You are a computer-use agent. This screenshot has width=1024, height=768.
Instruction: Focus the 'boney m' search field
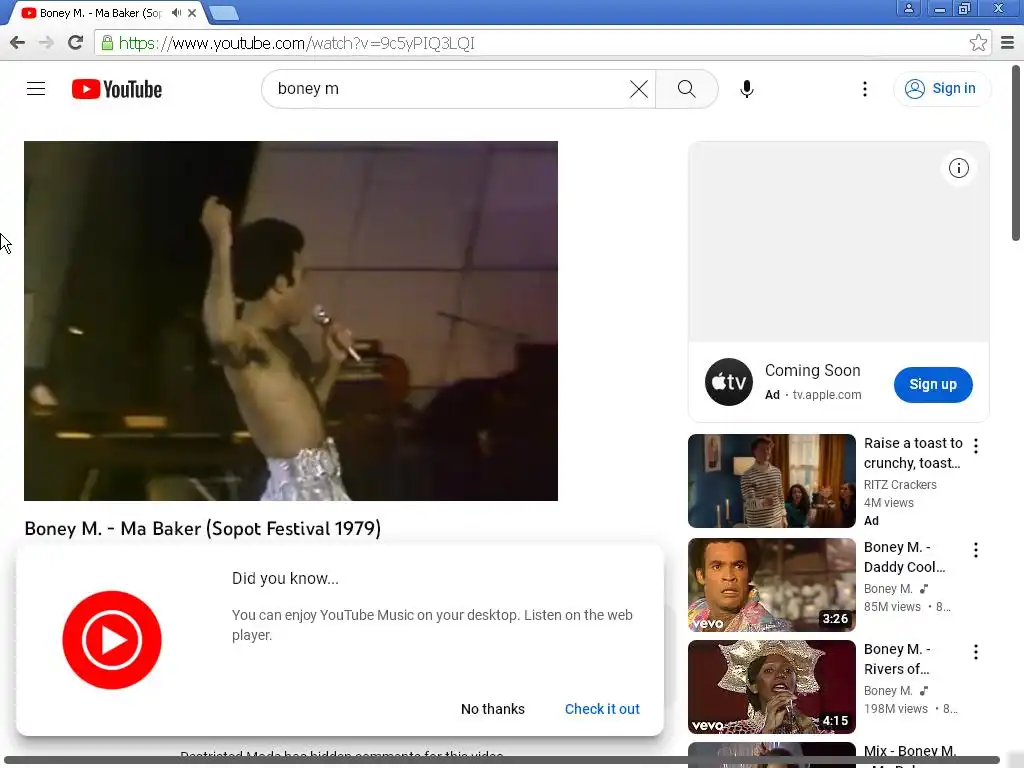tap(451, 89)
